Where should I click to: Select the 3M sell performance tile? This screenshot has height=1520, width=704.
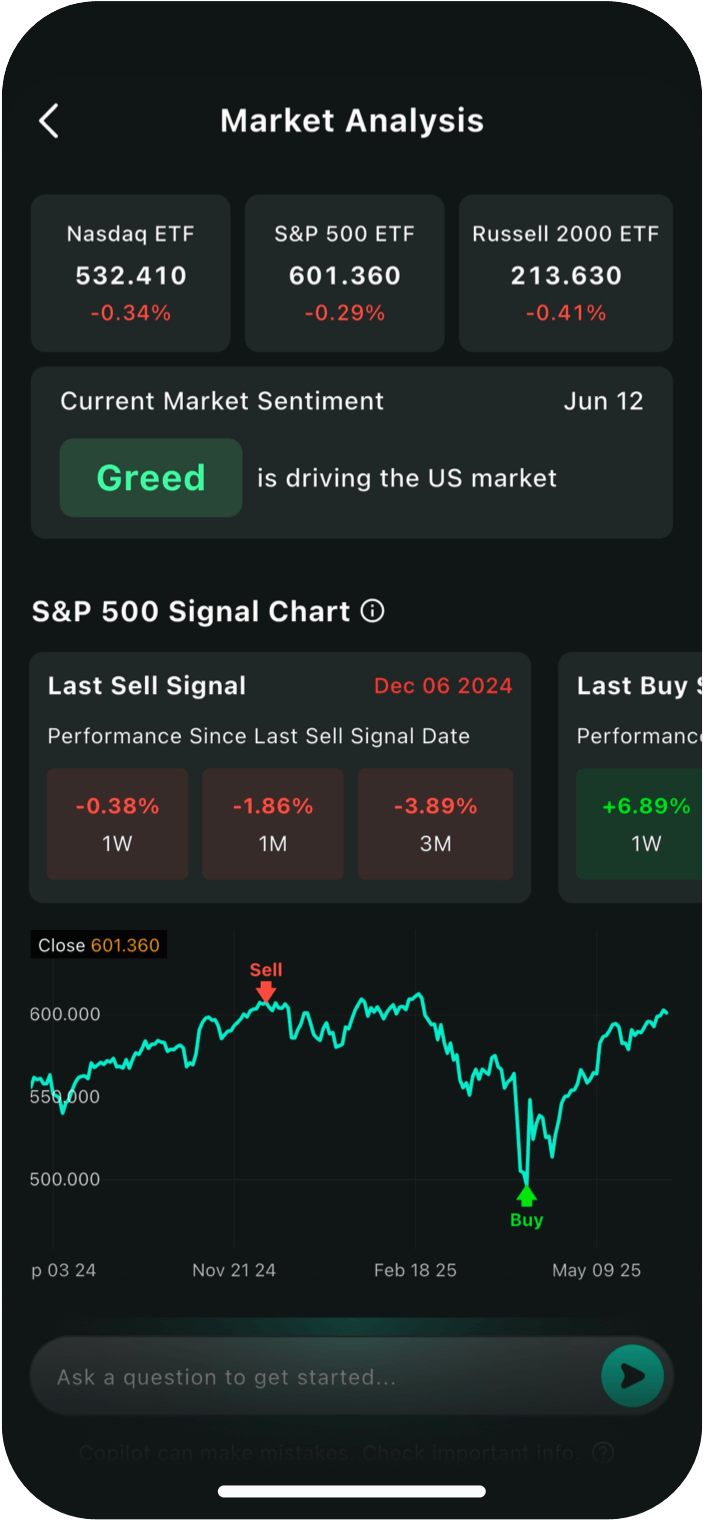click(x=435, y=824)
